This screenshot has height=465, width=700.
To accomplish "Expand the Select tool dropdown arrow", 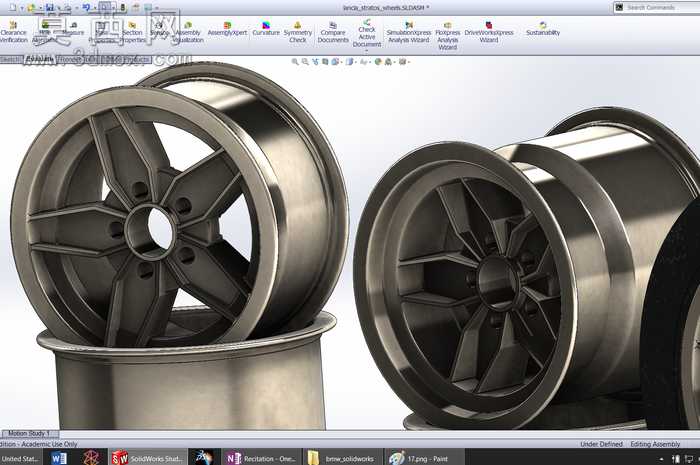I will tap(113, 8).
